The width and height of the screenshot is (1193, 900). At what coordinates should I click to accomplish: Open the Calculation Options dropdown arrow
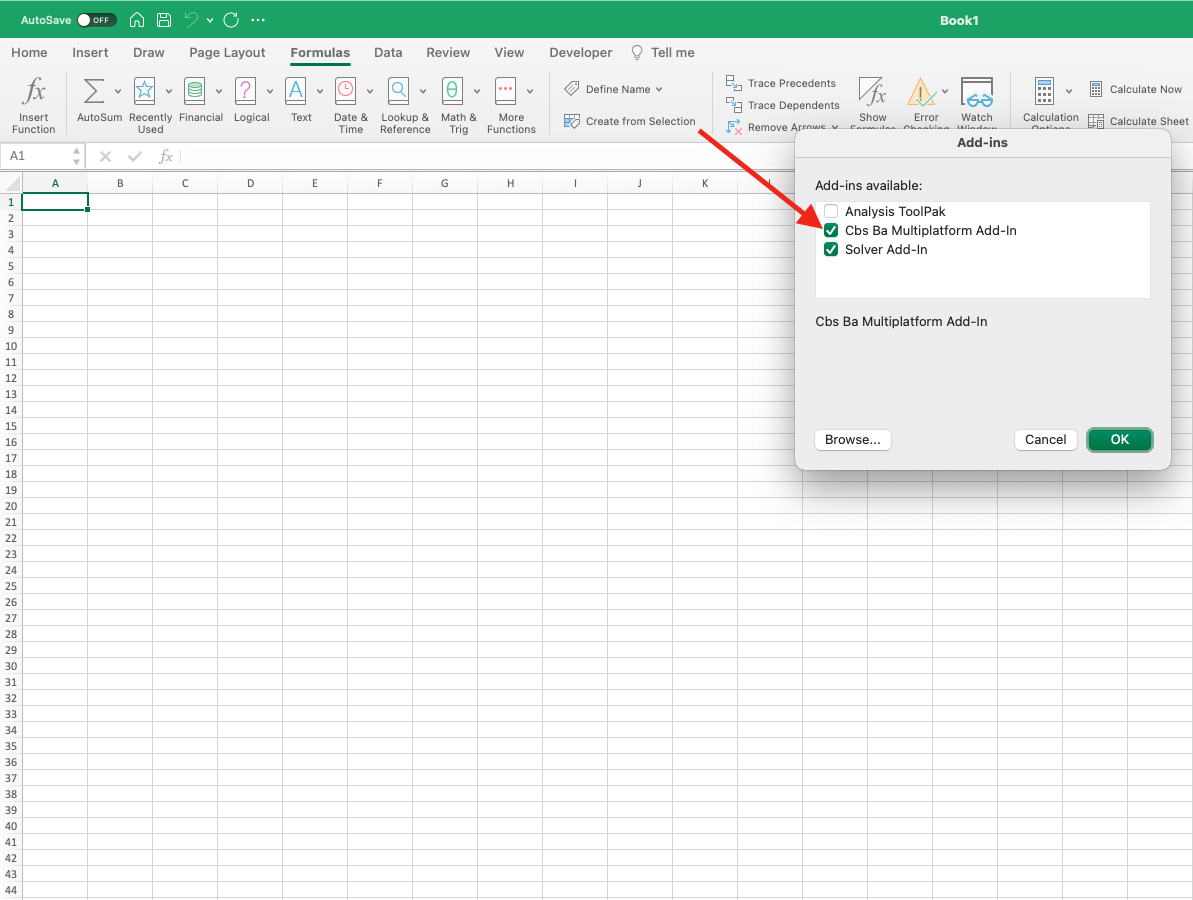click(1068, 91)
